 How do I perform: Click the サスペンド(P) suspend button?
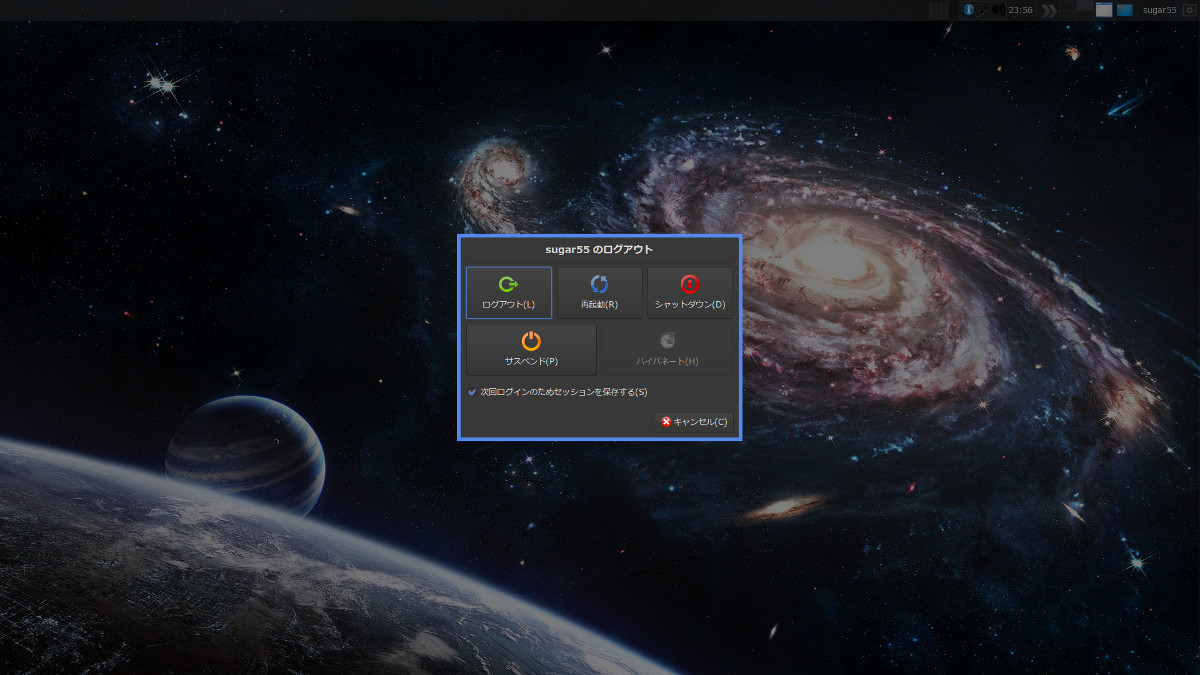pyautogui.click(x=531, y=349)
